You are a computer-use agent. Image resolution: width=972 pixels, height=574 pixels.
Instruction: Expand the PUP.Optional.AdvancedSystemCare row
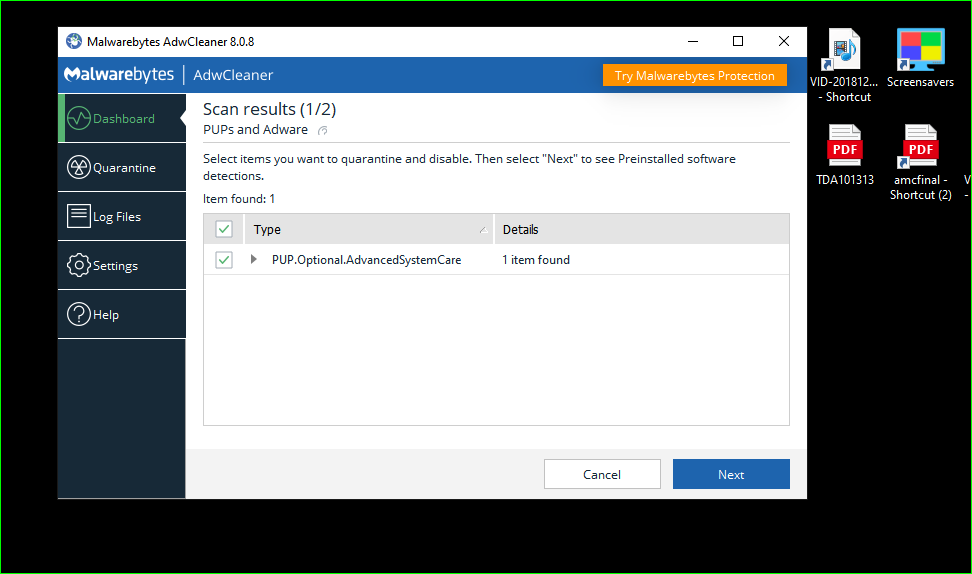[254, 259]
